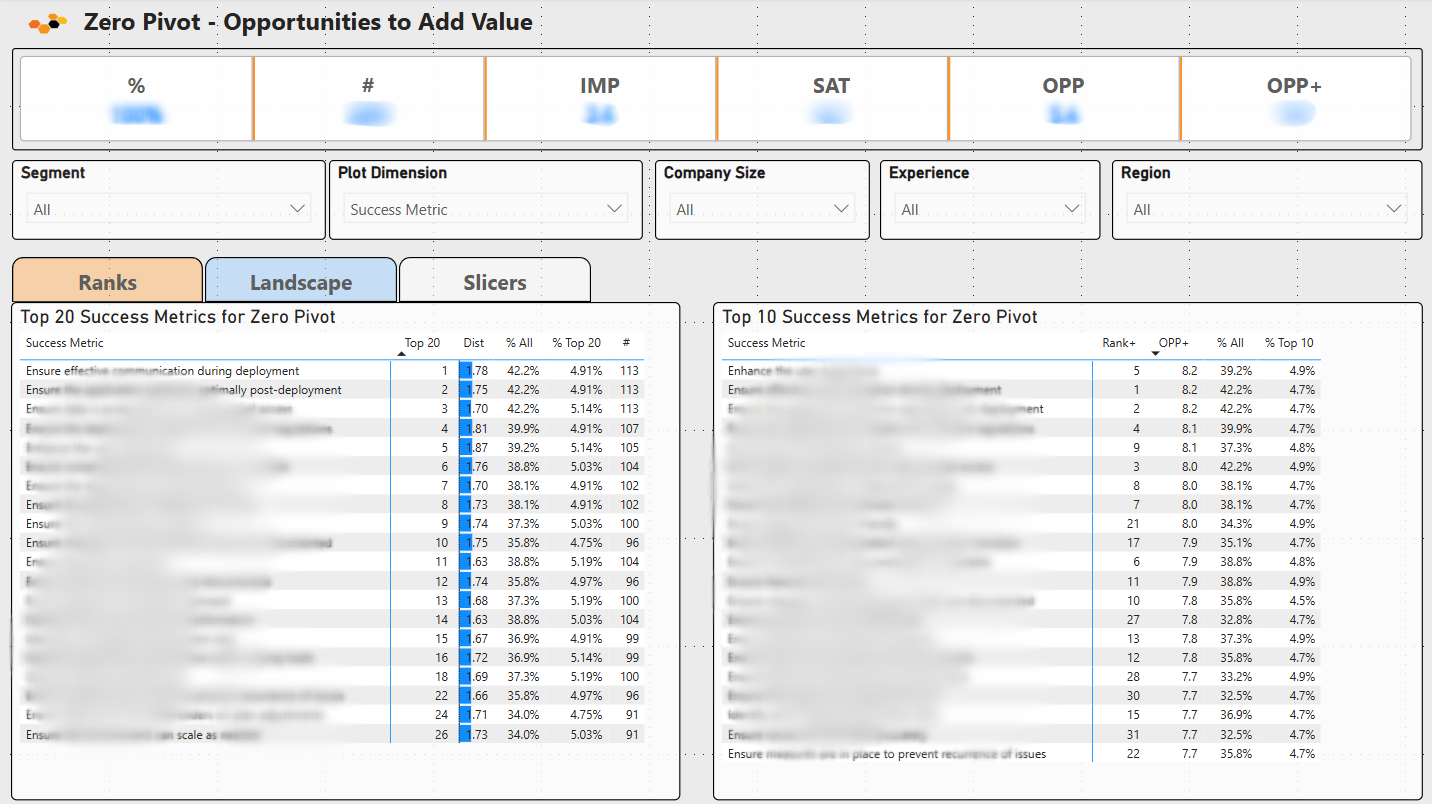Sort by % Top 20 column header

pos(577,343)
